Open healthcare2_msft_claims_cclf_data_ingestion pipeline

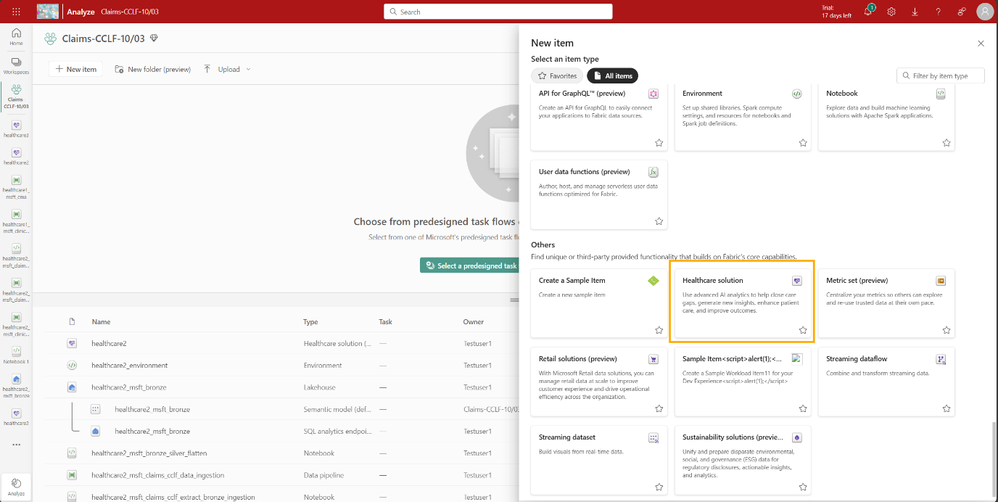(x=157, y=475)
